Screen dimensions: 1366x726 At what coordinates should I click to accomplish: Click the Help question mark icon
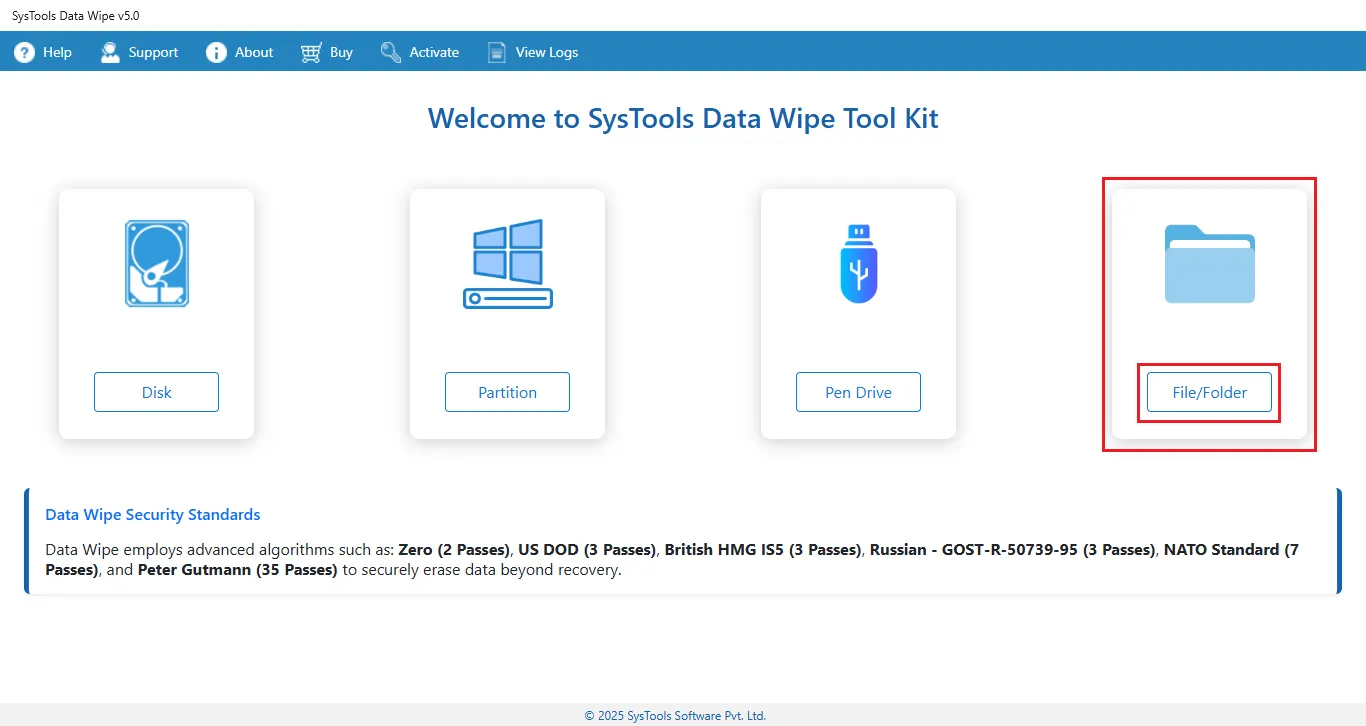pyautogui.click(x=24, y=52)
